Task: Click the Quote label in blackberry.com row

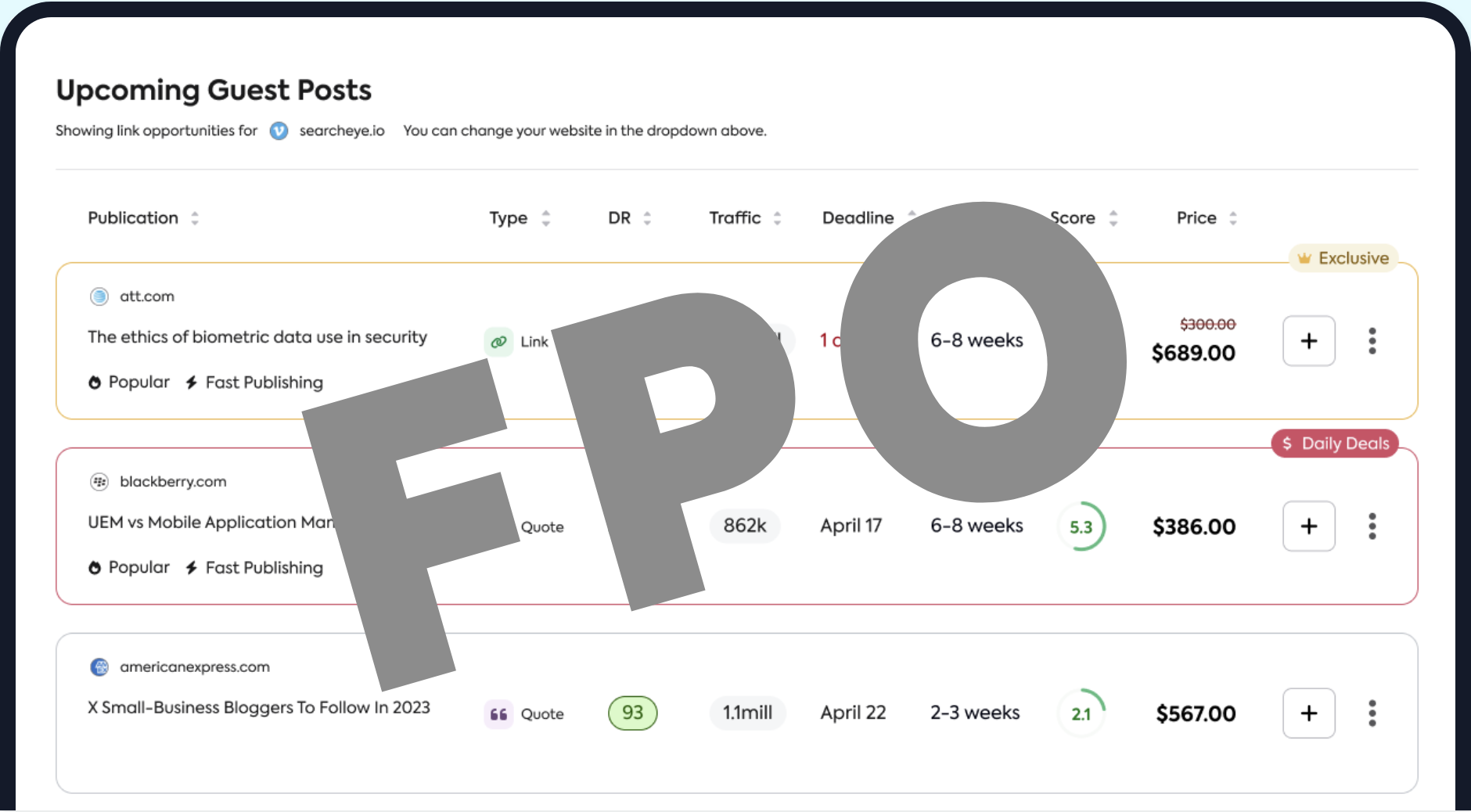Action: [542, 527]
